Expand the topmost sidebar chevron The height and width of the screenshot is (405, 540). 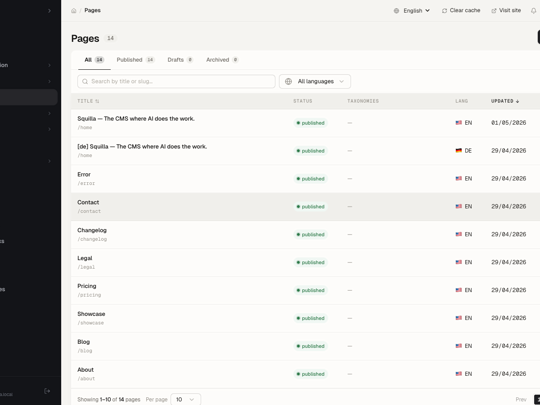(49, 11)
